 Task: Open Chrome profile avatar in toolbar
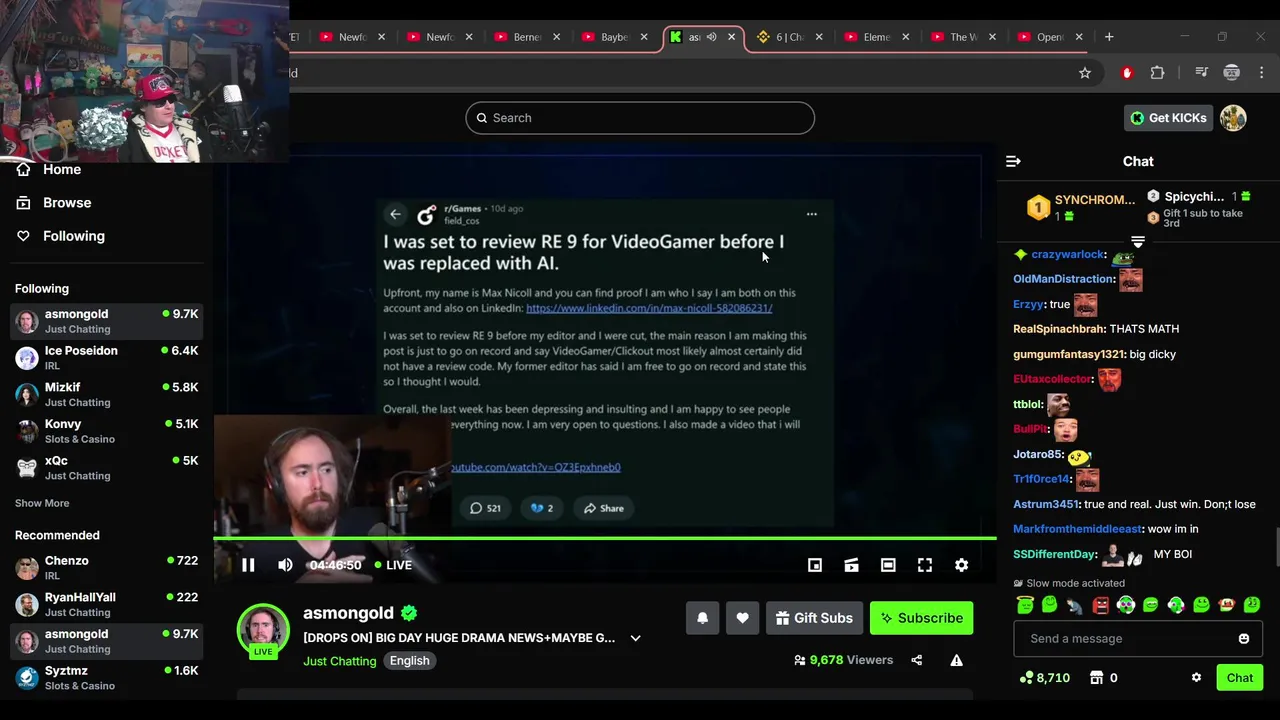tap(1232, 73)
